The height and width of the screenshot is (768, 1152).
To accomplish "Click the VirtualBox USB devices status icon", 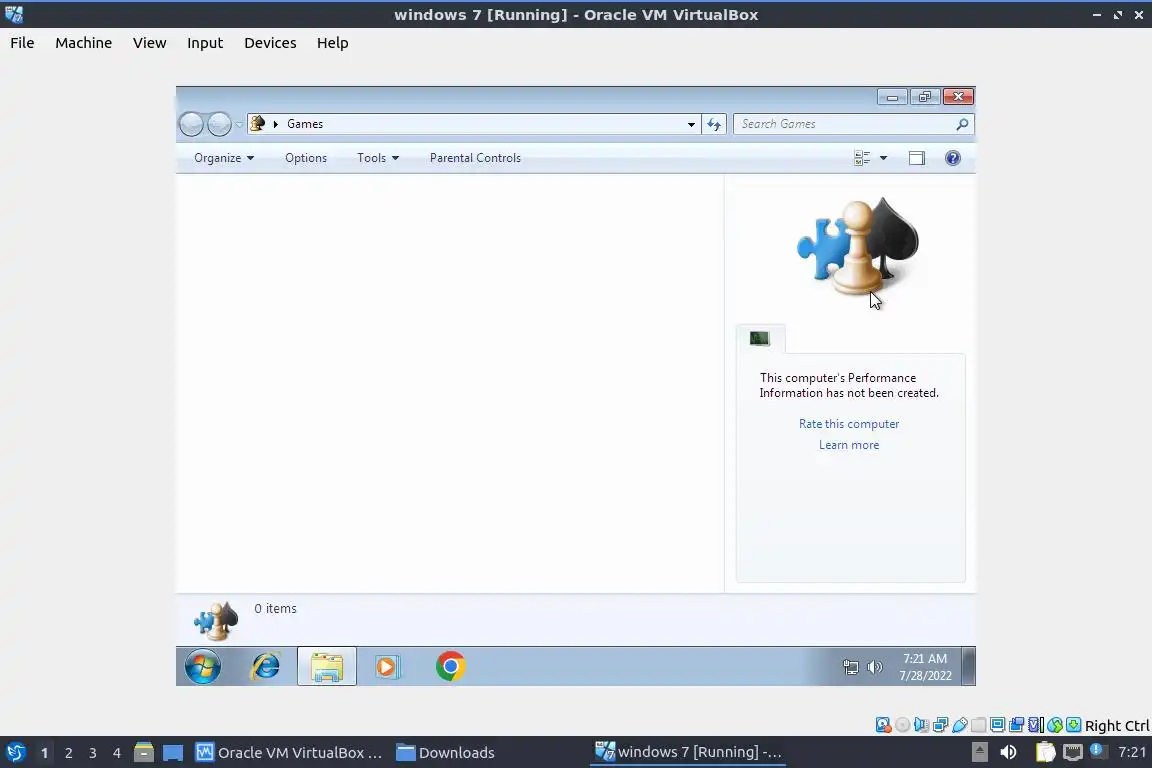I will click(x=960, y=725).
